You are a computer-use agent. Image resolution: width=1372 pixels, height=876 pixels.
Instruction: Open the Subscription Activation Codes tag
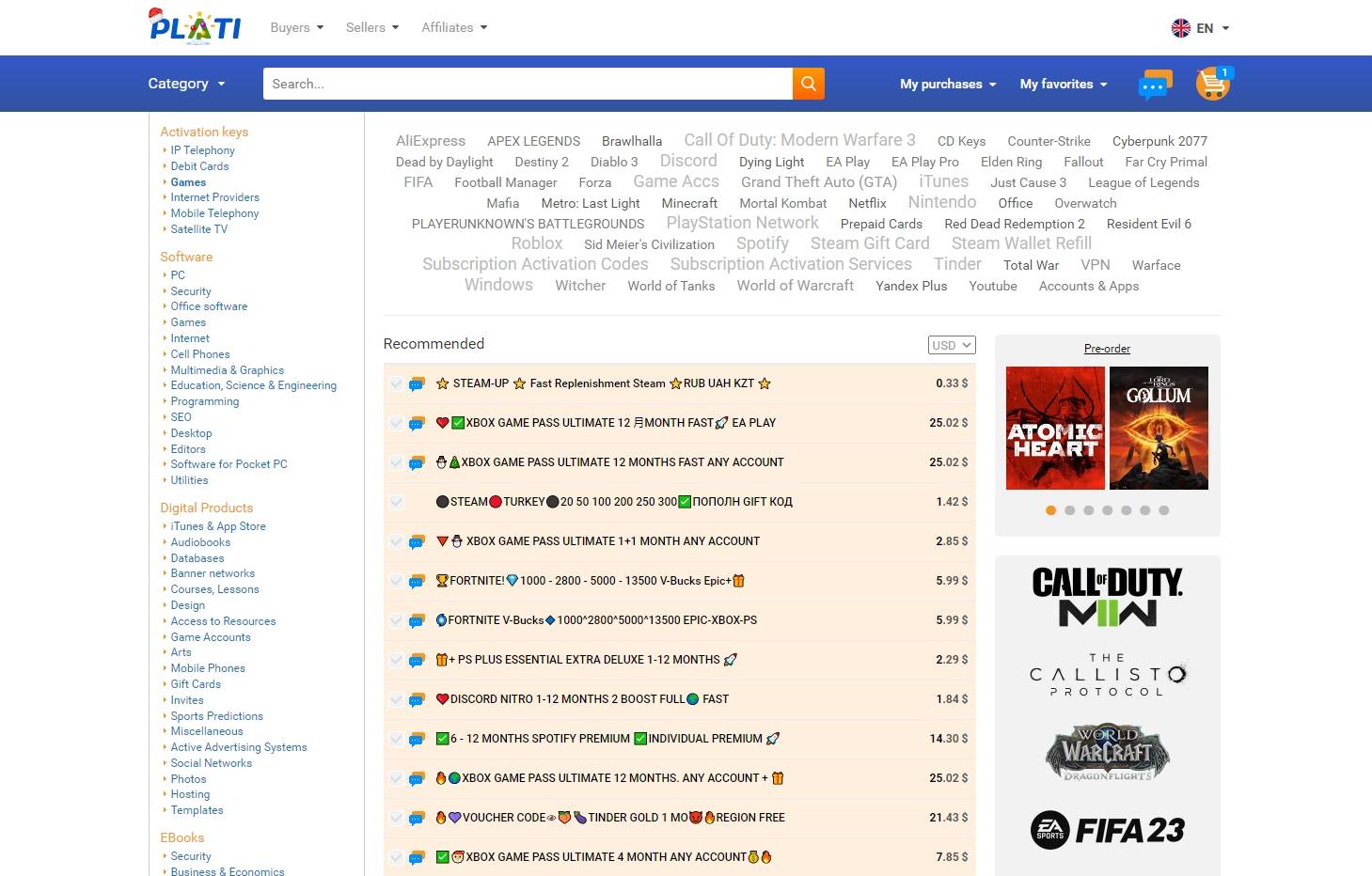click(x=535, y=264)
